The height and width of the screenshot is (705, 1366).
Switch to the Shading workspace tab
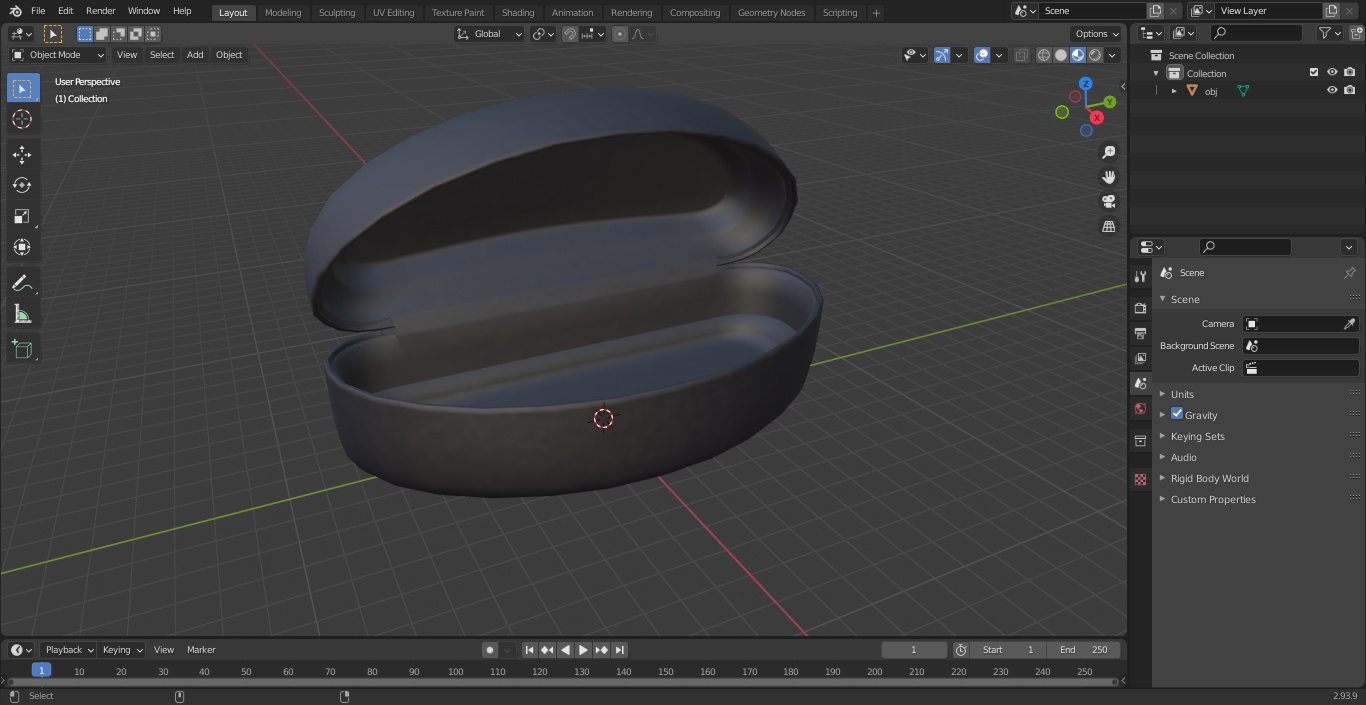[x=518, y=12]
